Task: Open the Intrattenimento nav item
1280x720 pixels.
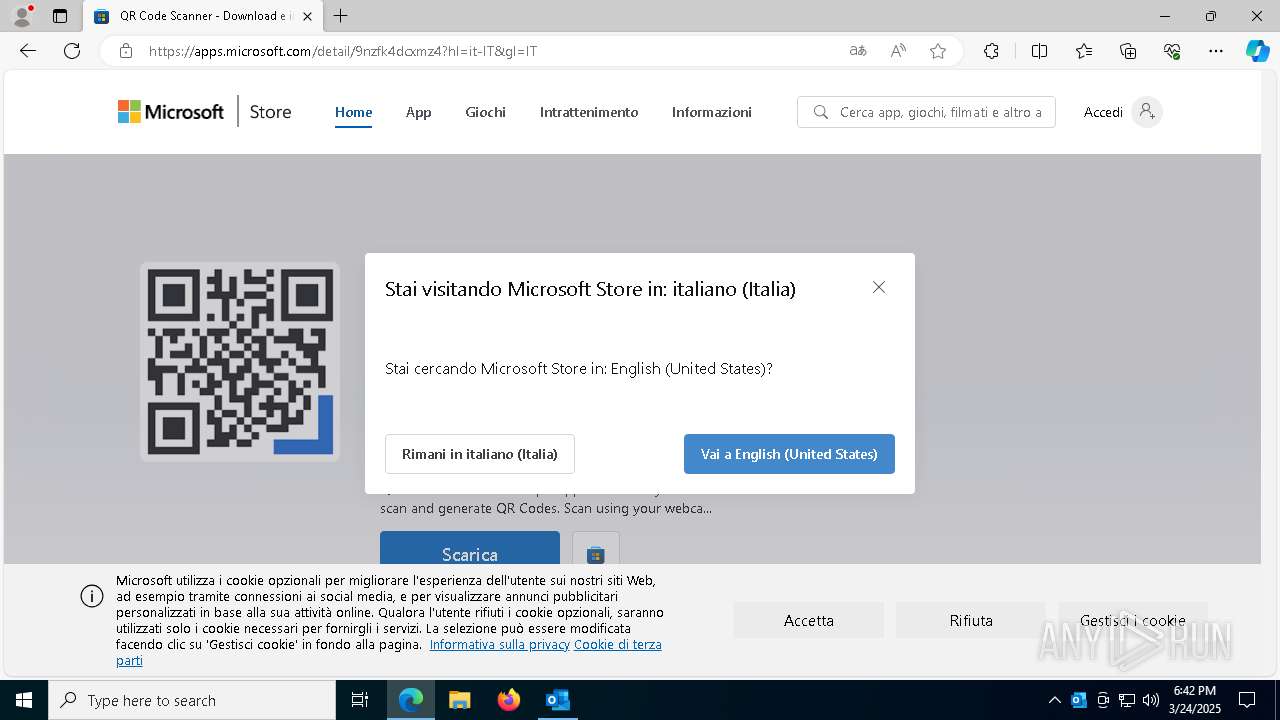Action: (589, 112)
